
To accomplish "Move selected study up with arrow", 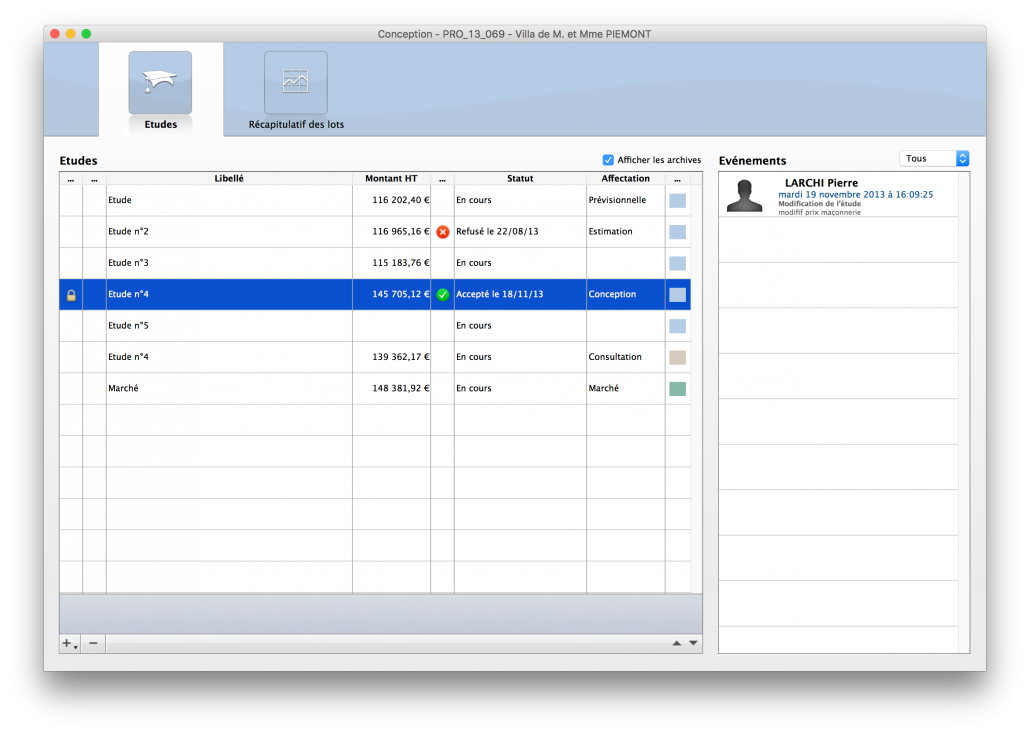I will (x=677, y=643).
